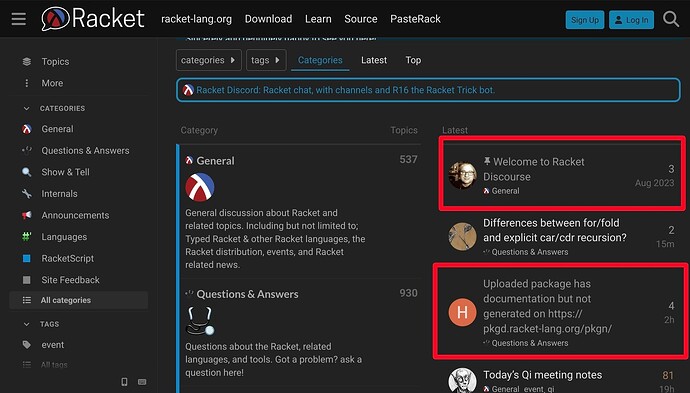Click General category icon in sidebar
Image resolution: width=690 pixels, height=393 pixels.
pos(27,129)
